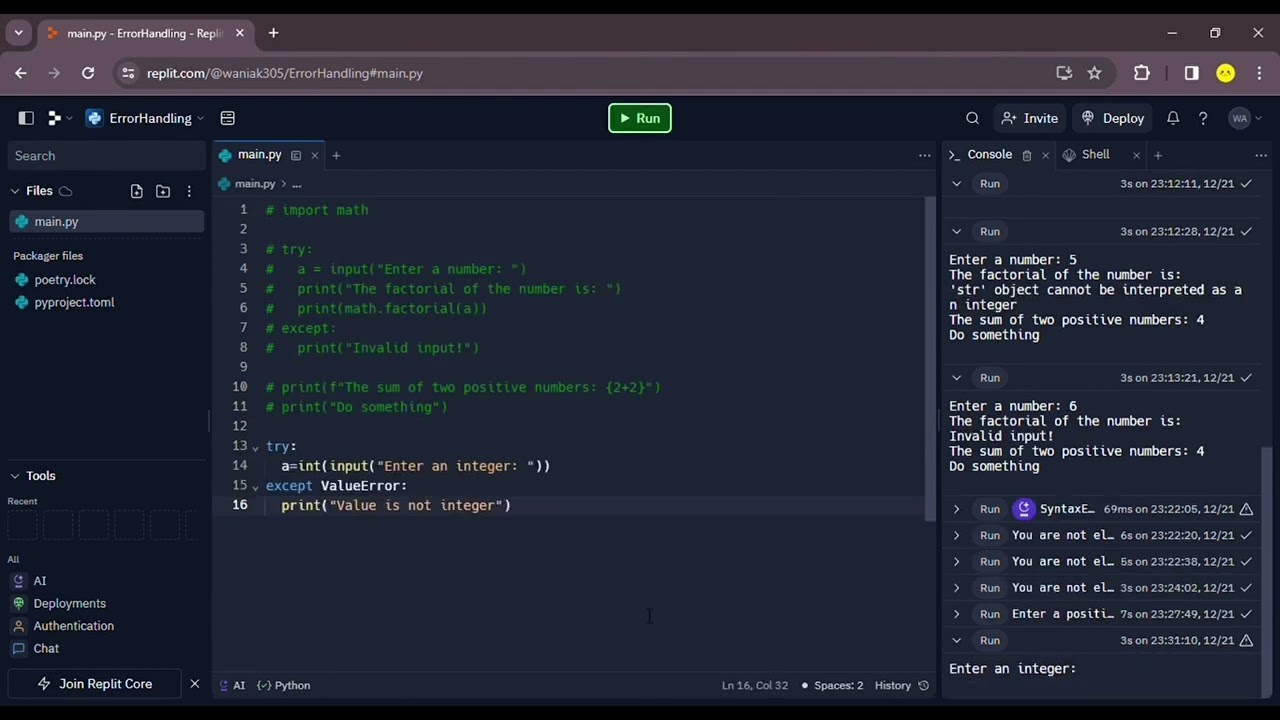
Task: Add a new tab in console pane
Action: pos(1158,155)
